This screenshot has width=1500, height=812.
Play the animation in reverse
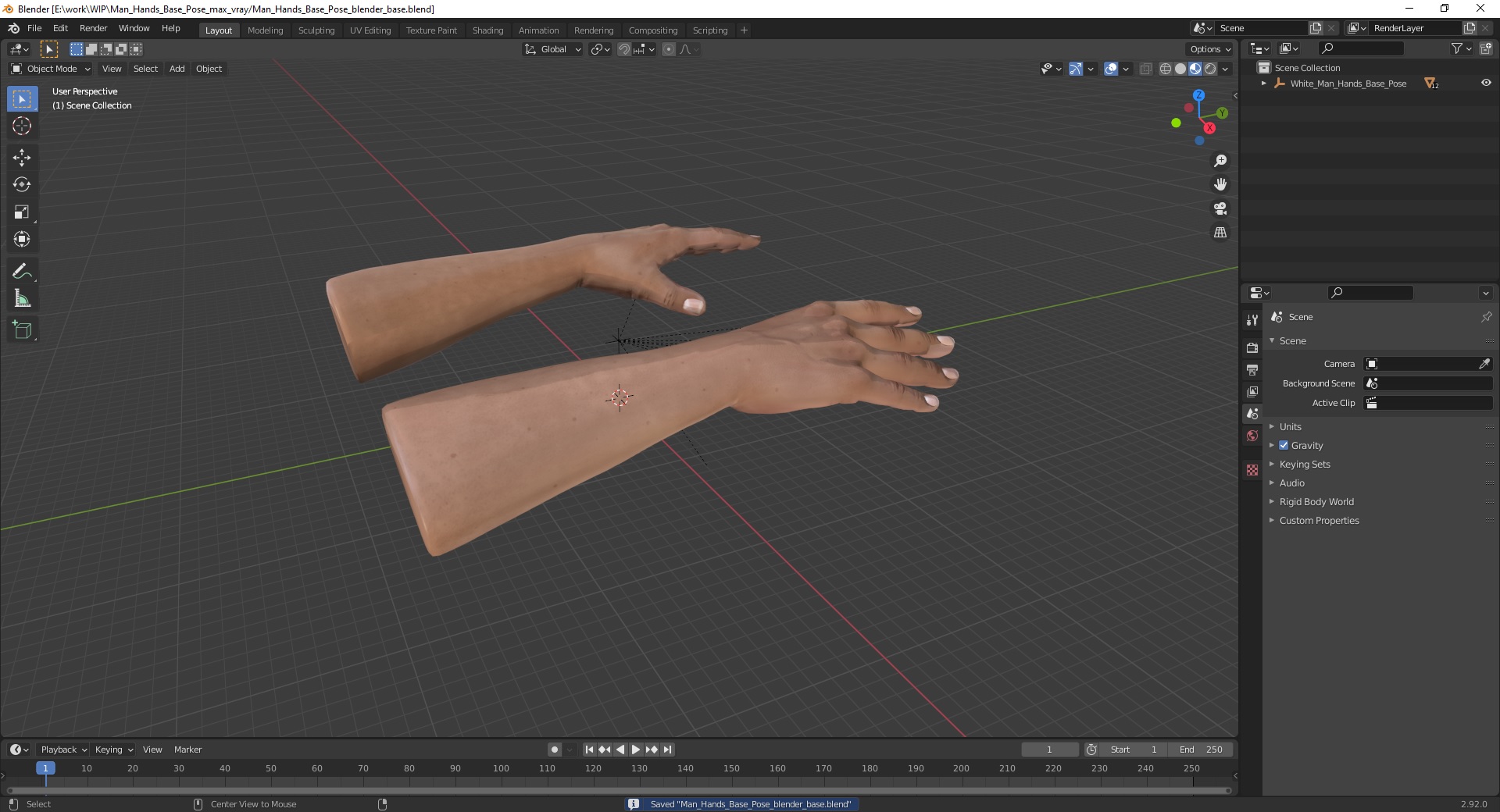[620, 750]
